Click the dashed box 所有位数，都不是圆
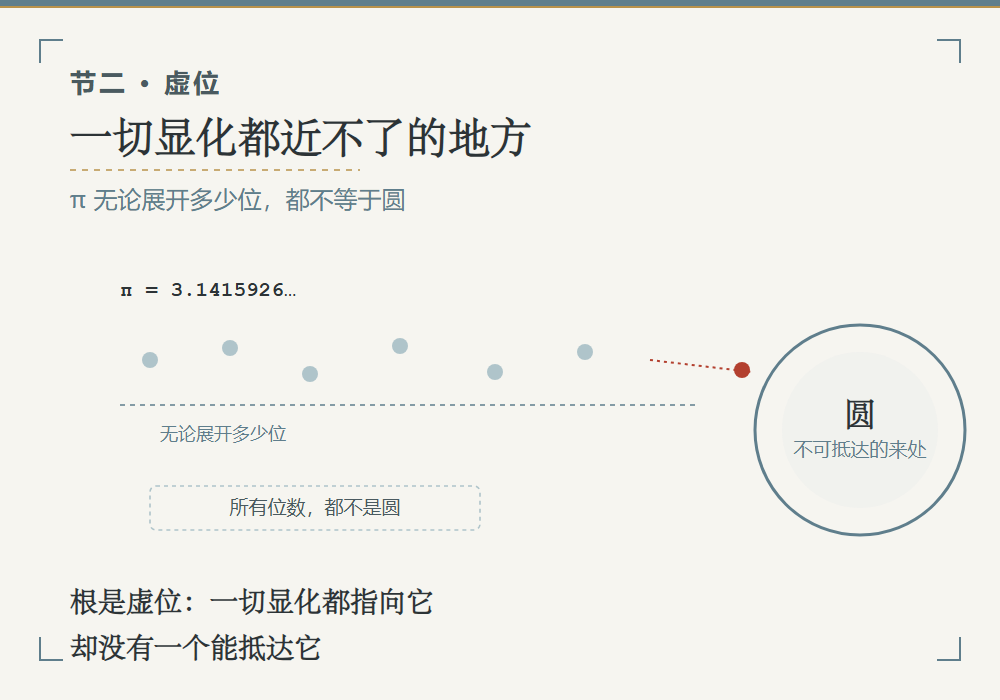Screen dimensions: 1000x700 [315, 508]
